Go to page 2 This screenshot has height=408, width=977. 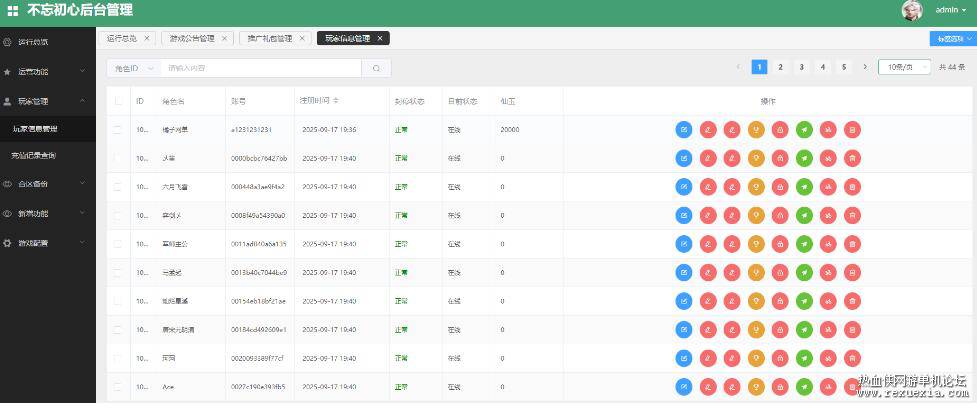click(780, 67)
